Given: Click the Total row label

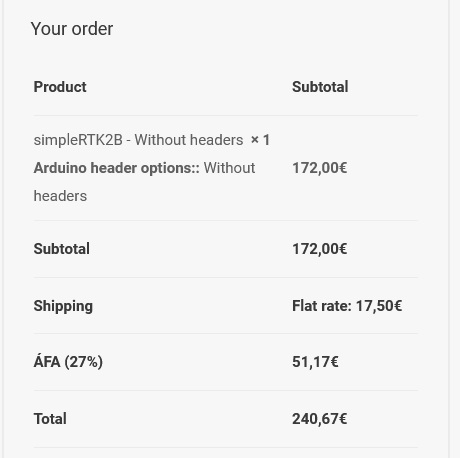Looking at the screenshot, I should coord(50,419).
